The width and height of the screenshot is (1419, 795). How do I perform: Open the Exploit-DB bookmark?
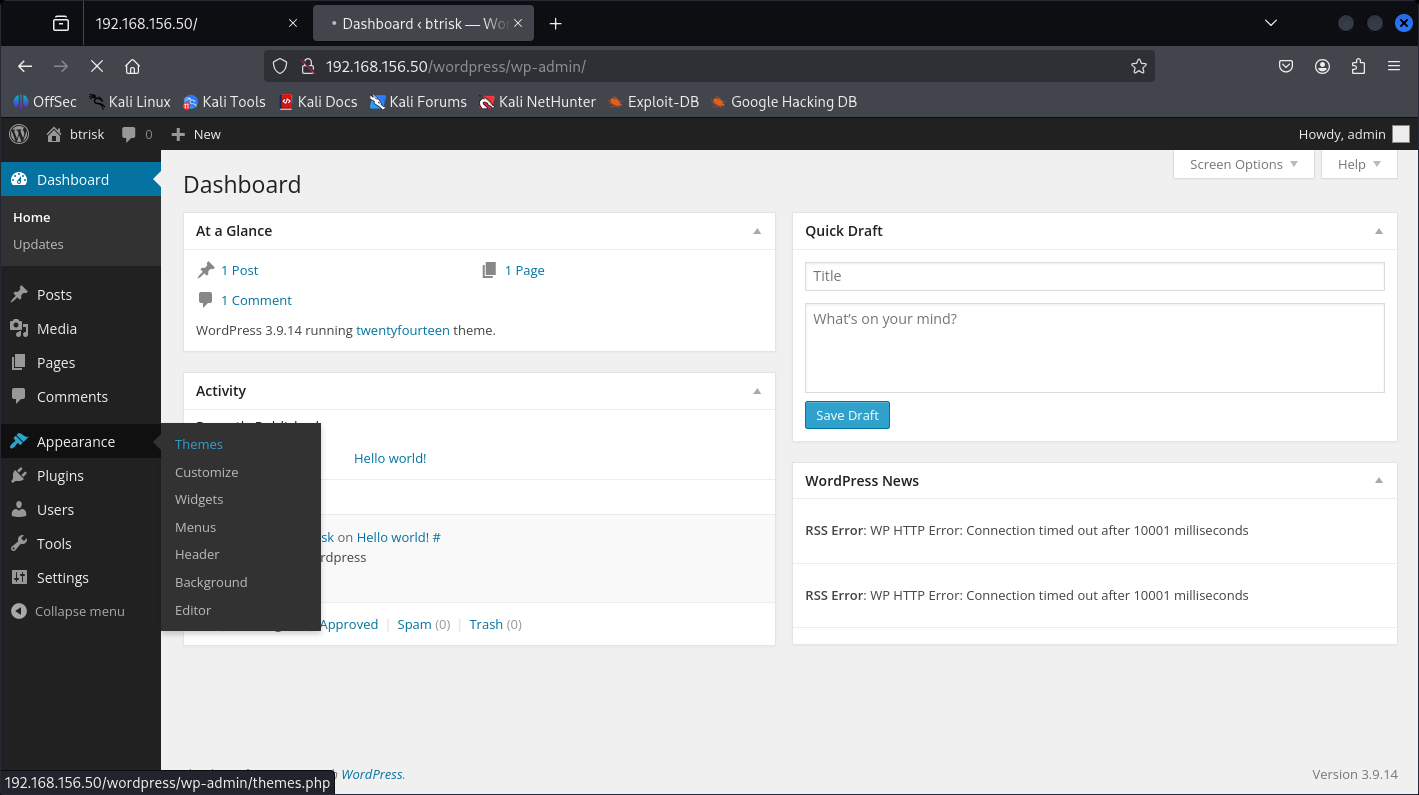653,101
